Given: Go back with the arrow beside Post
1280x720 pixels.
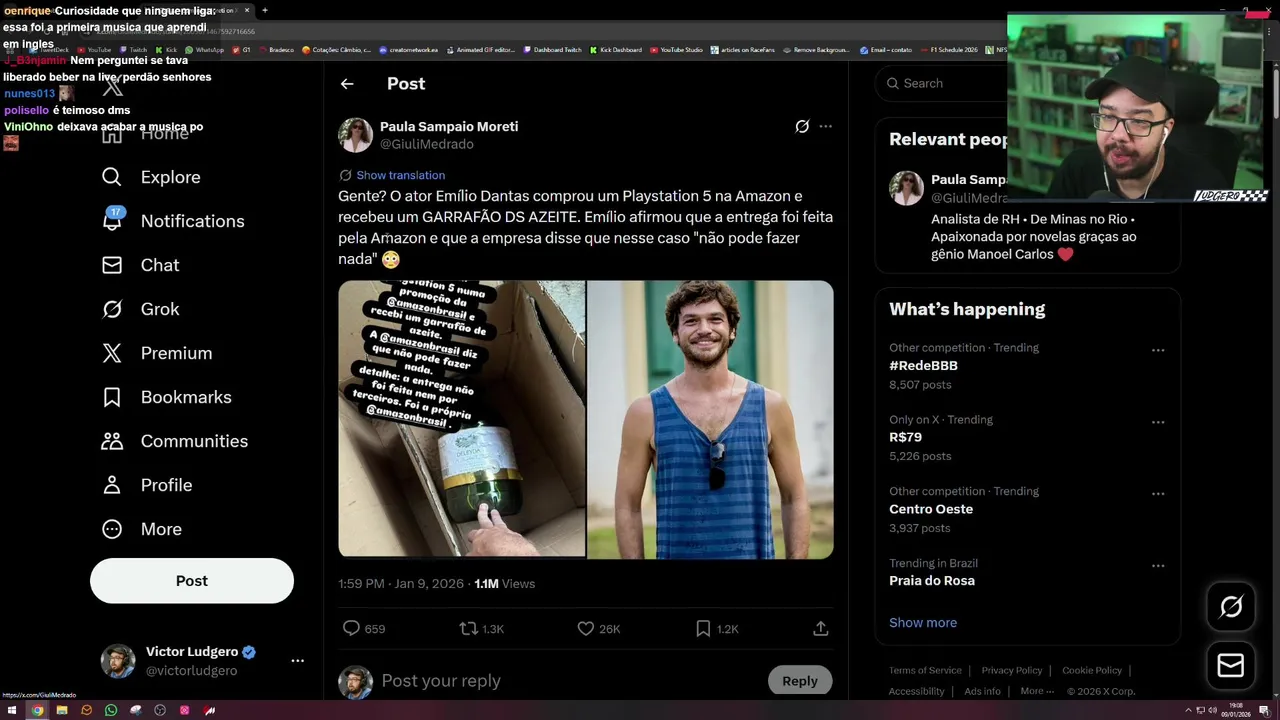Looking at the screenshot, I should click(x=347, y=84).
